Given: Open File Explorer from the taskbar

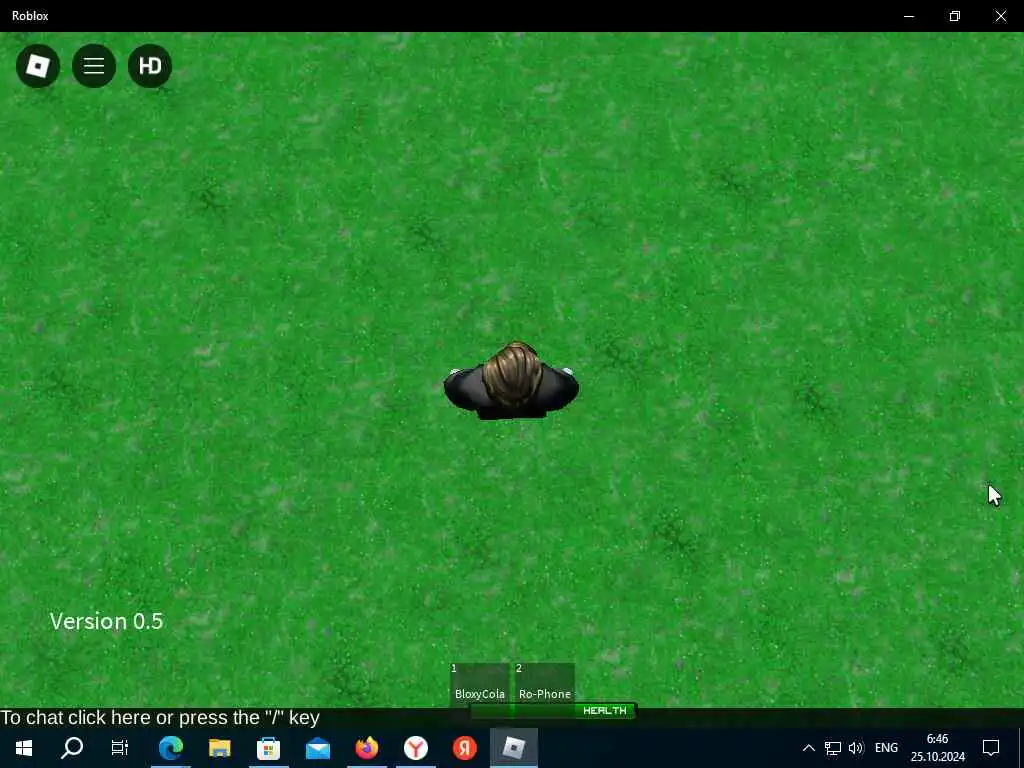Looking at the screenshot, I should tap(220, 748).
